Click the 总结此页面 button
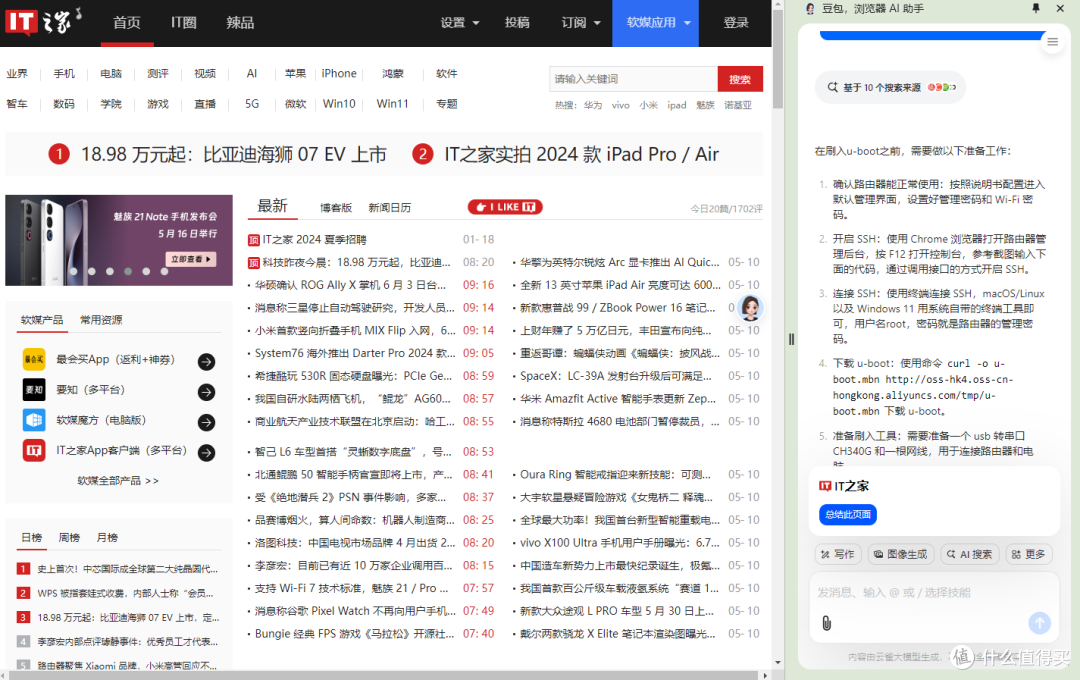The width and height of the screenshot is (1080, 680). [x=848, y=515]
